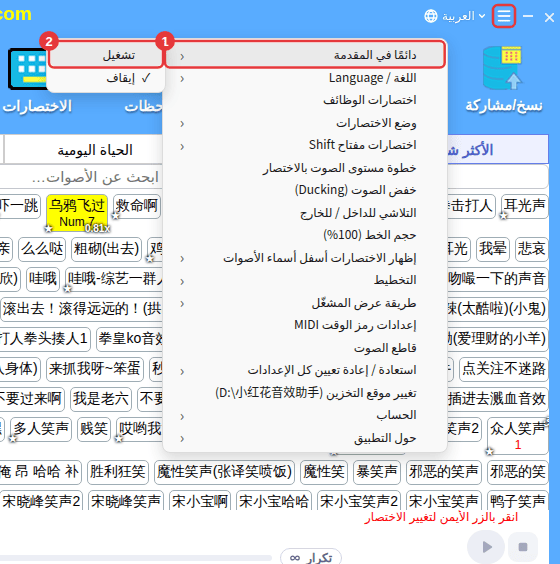This screenshot has height=564, width=560.
Task: Expand إظهار الاختصارات أسفل أسماء الأصوات
Action: click(305, 258)
